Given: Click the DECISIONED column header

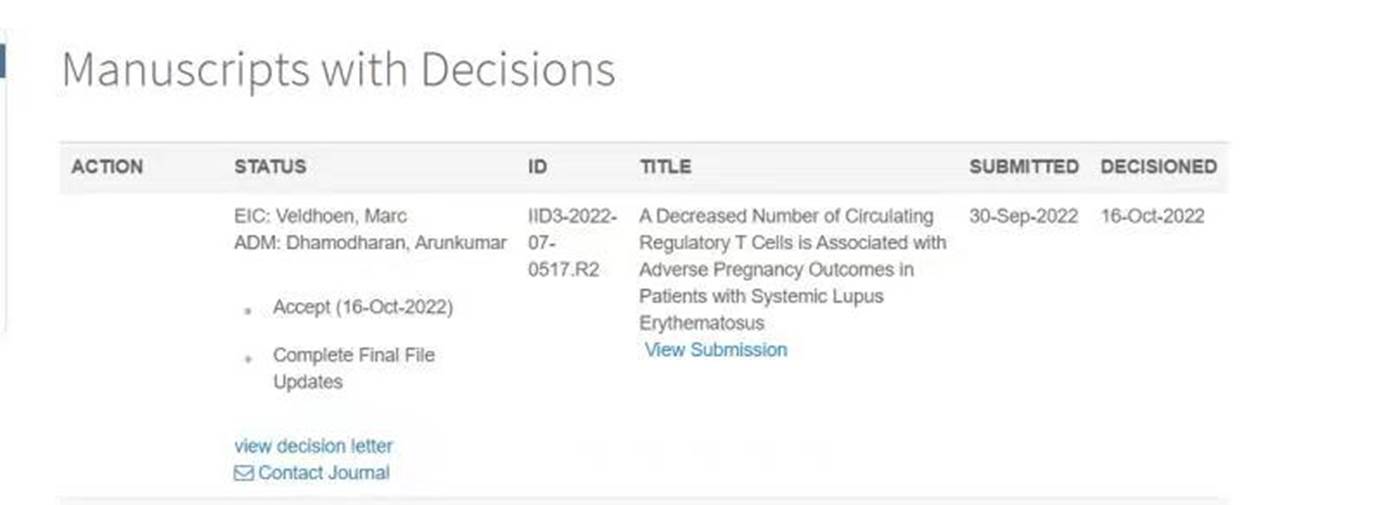Looking at the screenshot, I should pyautogui.click(x=1159, y=167).
